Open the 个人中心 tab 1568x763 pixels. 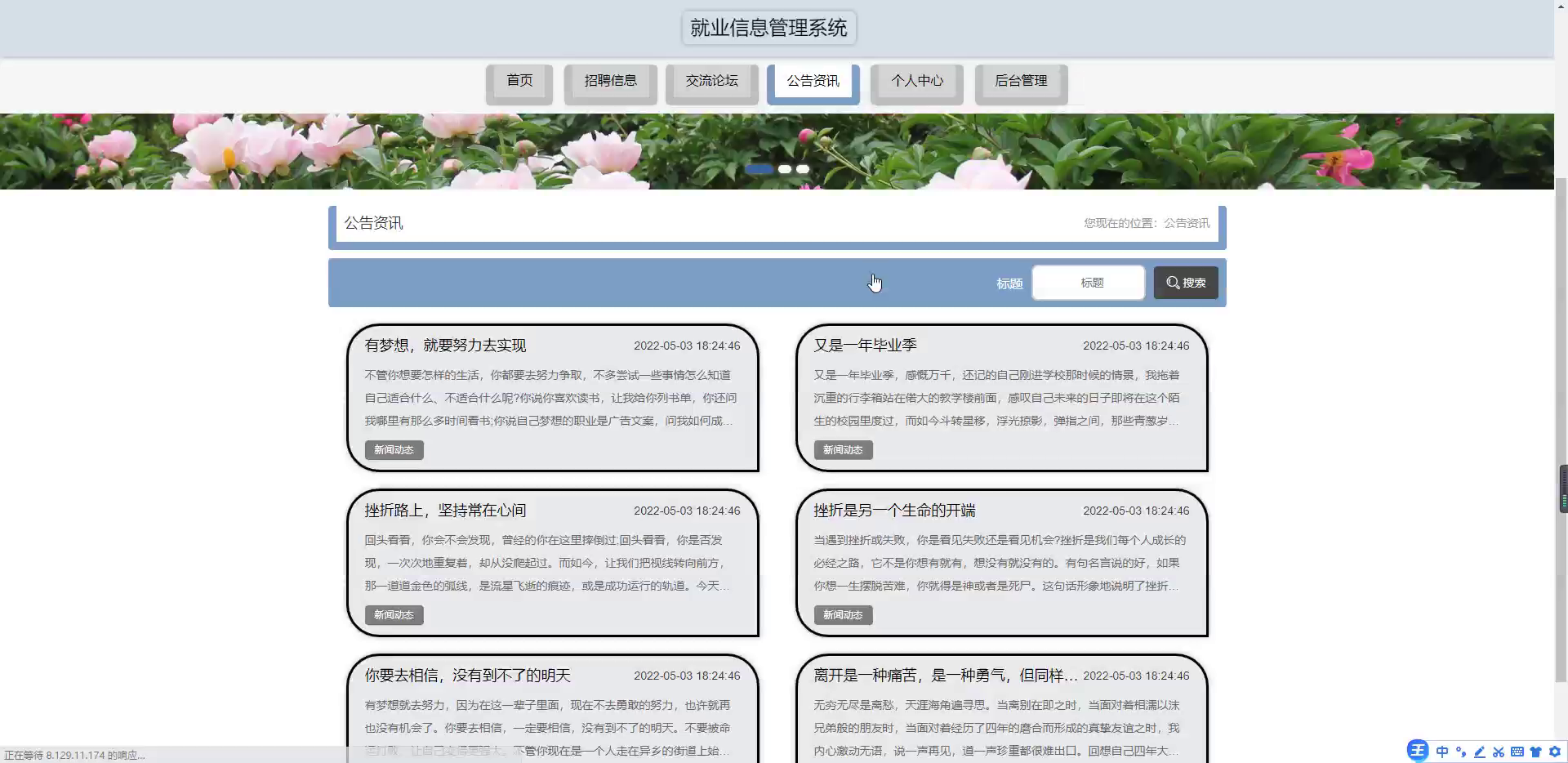[916, 81]
